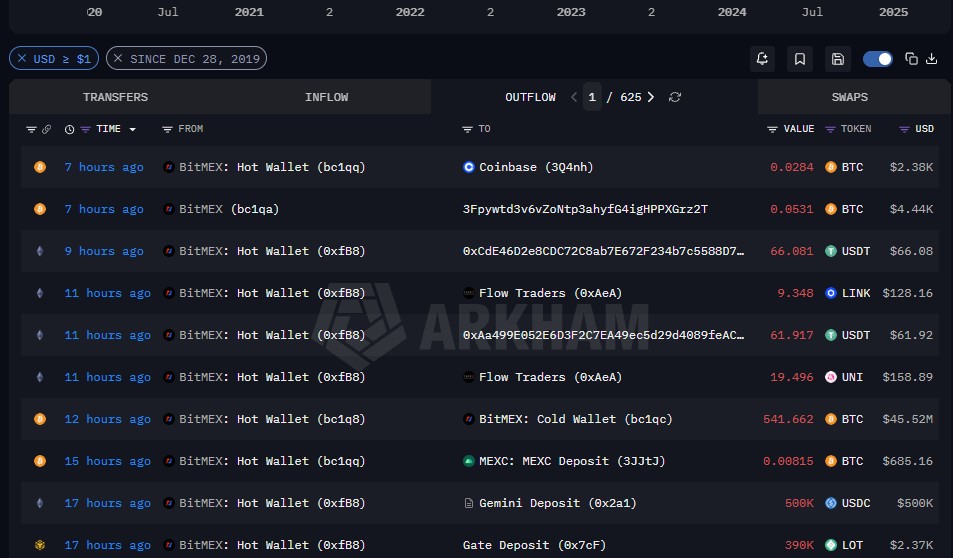This screenshot has height=558, width=953.
Task: Open the Value column filter
Action: point(772,129)
